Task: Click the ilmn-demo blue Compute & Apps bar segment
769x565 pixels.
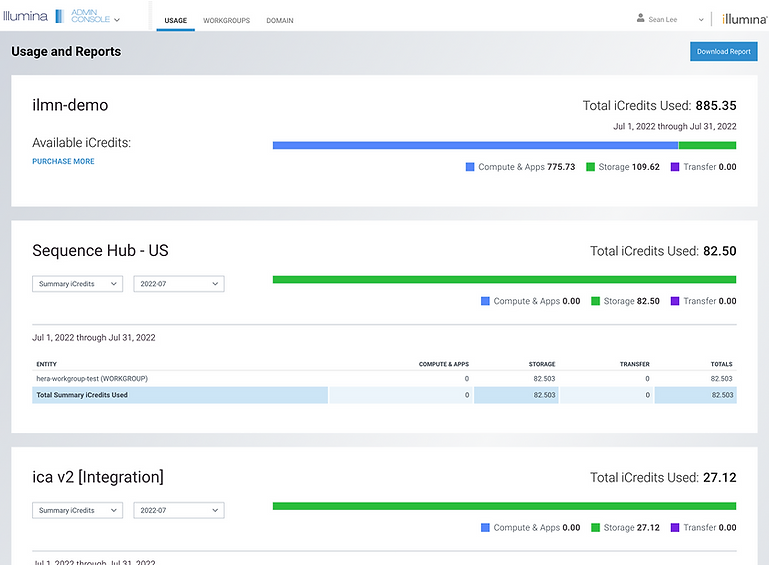Action: [475, 145]
